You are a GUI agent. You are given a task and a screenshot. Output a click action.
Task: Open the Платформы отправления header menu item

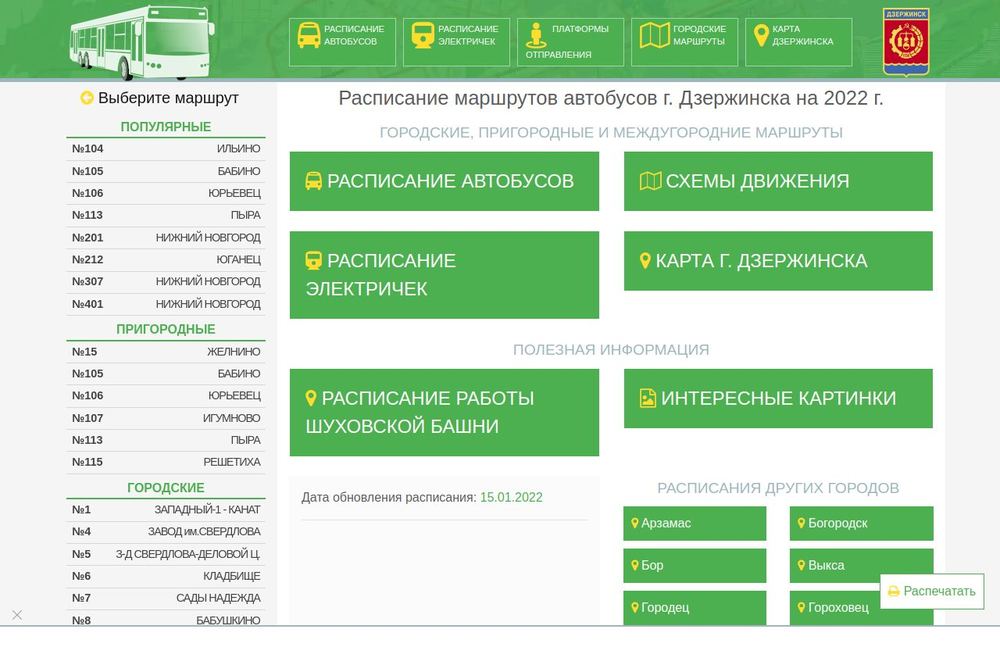tap(570, 42)
